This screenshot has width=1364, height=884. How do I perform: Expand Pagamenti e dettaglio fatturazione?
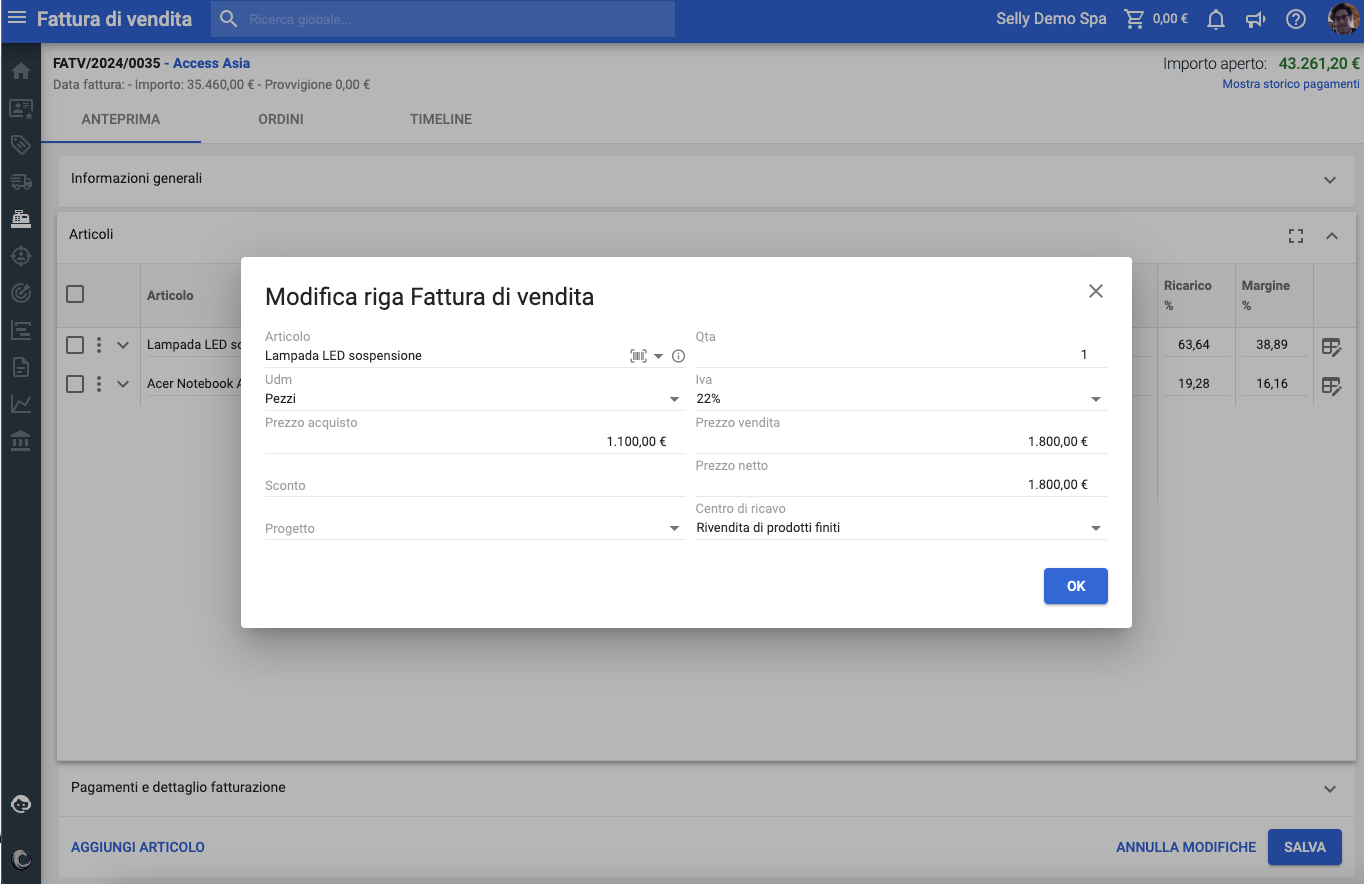click(x=1330, y=789)
